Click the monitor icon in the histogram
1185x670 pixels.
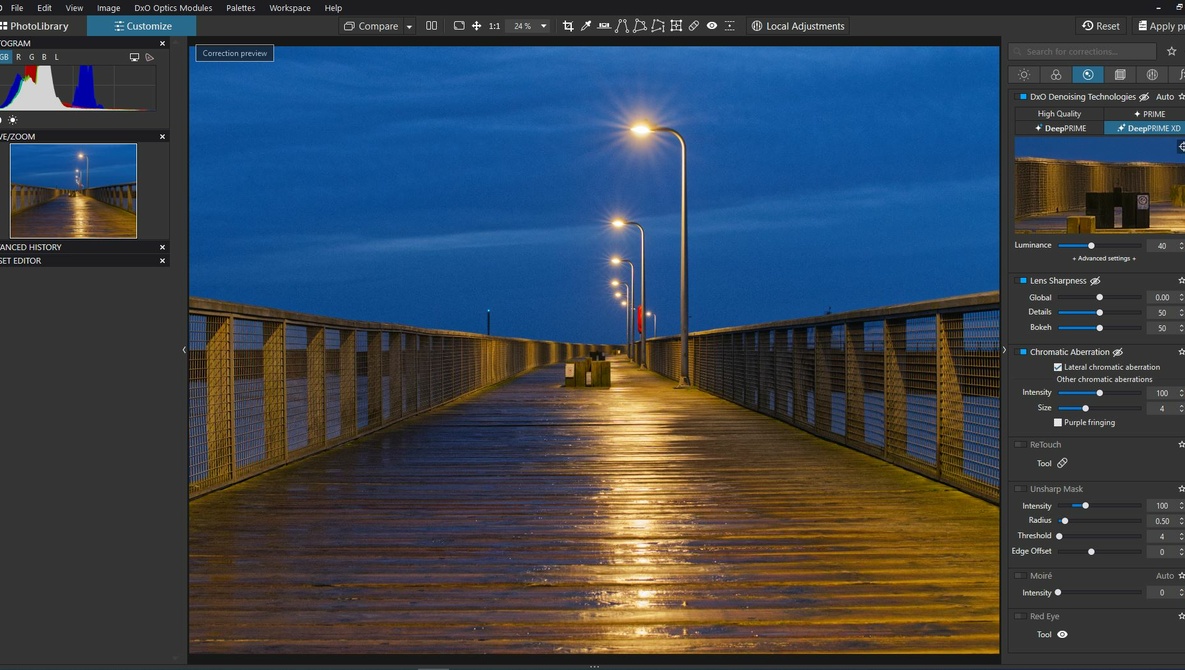pyautogui.click(x=135, y=57)
